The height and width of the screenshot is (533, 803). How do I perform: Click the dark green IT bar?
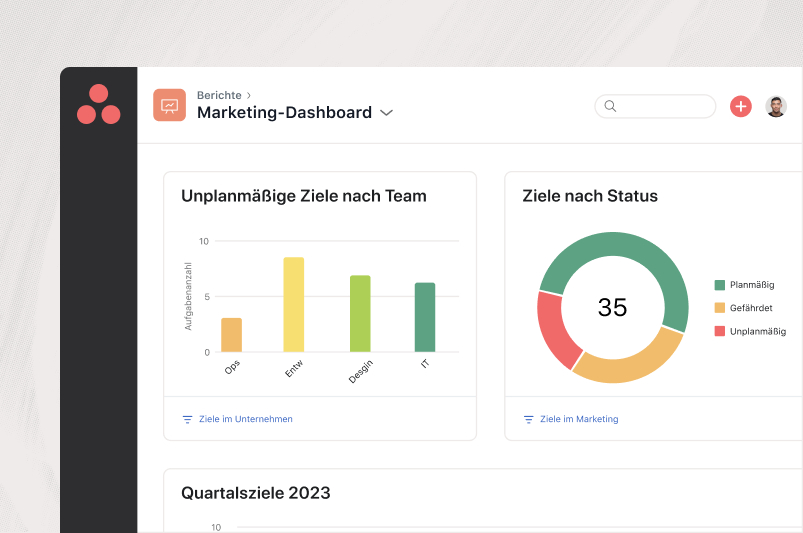425,317
